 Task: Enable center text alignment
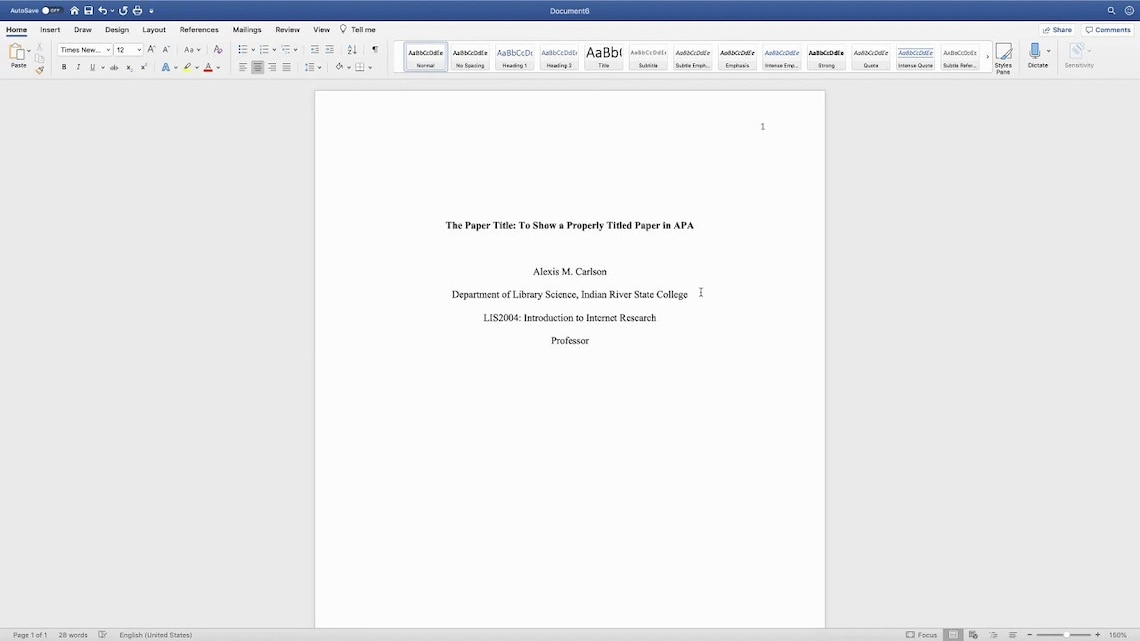tap(257, 67)
